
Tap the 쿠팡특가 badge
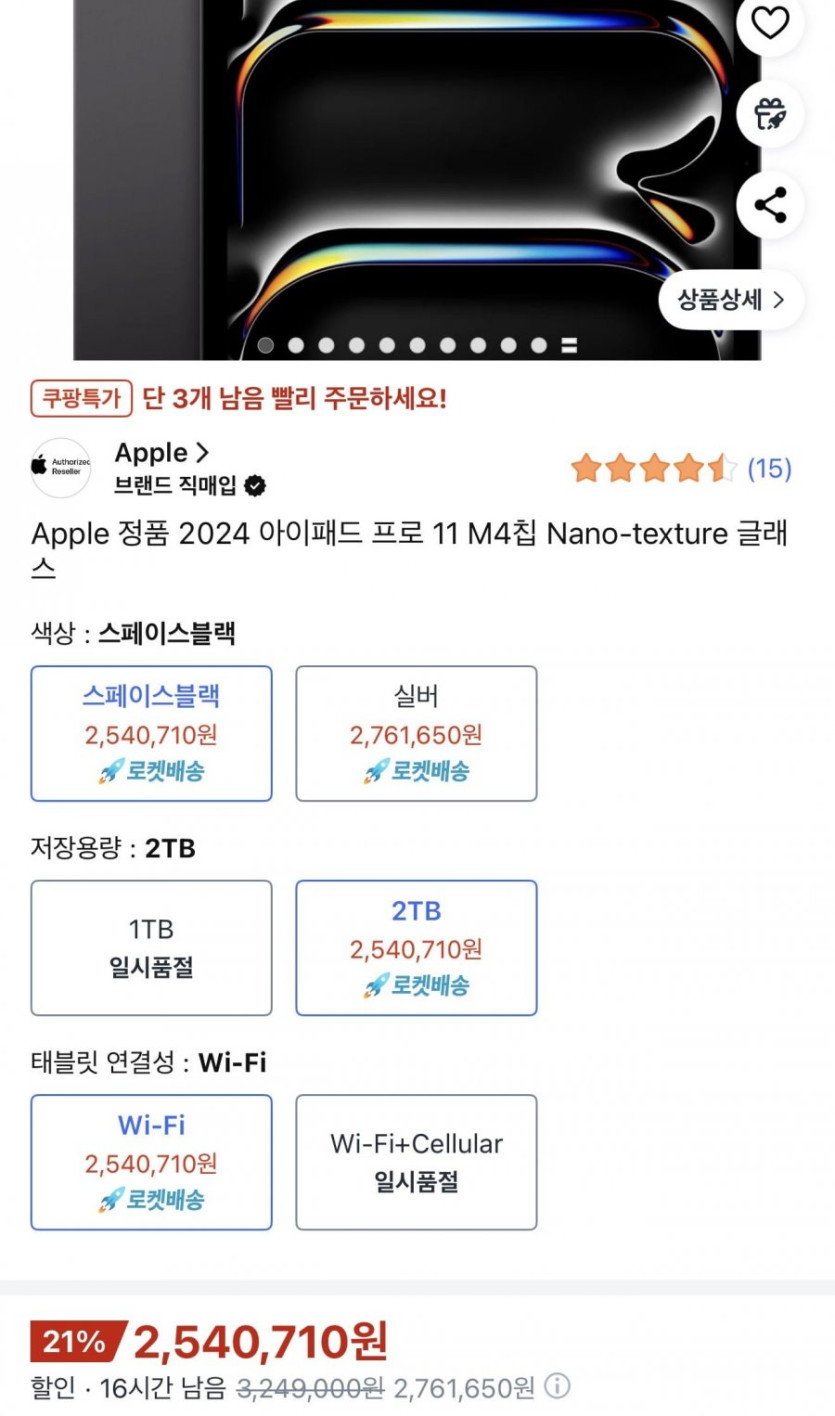click(x=81, y=398)
